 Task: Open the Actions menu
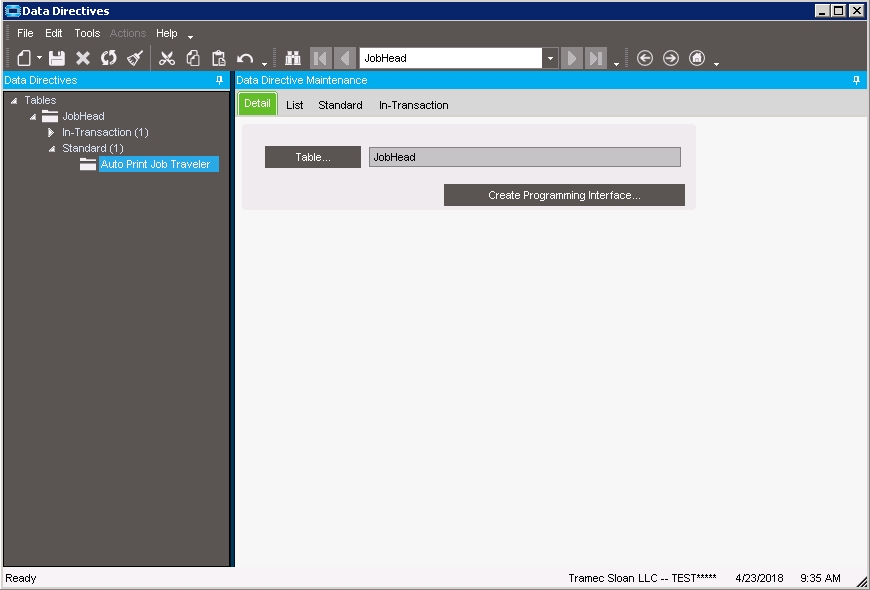coord(128,33)
